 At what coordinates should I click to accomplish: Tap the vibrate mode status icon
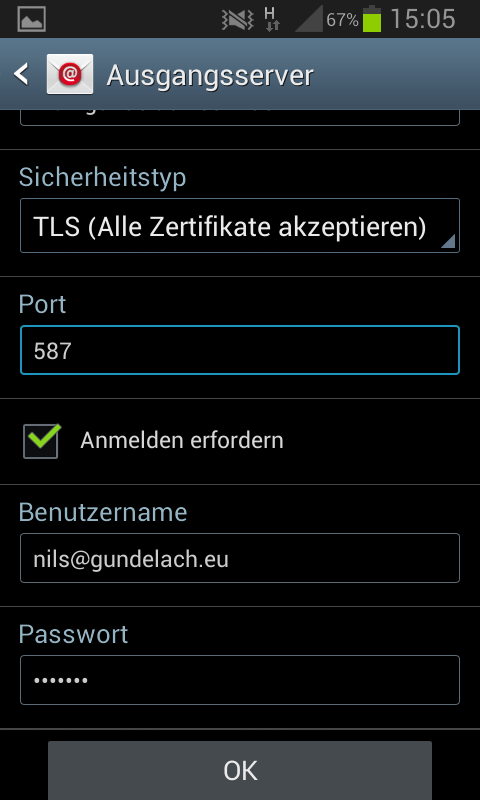click(x=238, y=20)
